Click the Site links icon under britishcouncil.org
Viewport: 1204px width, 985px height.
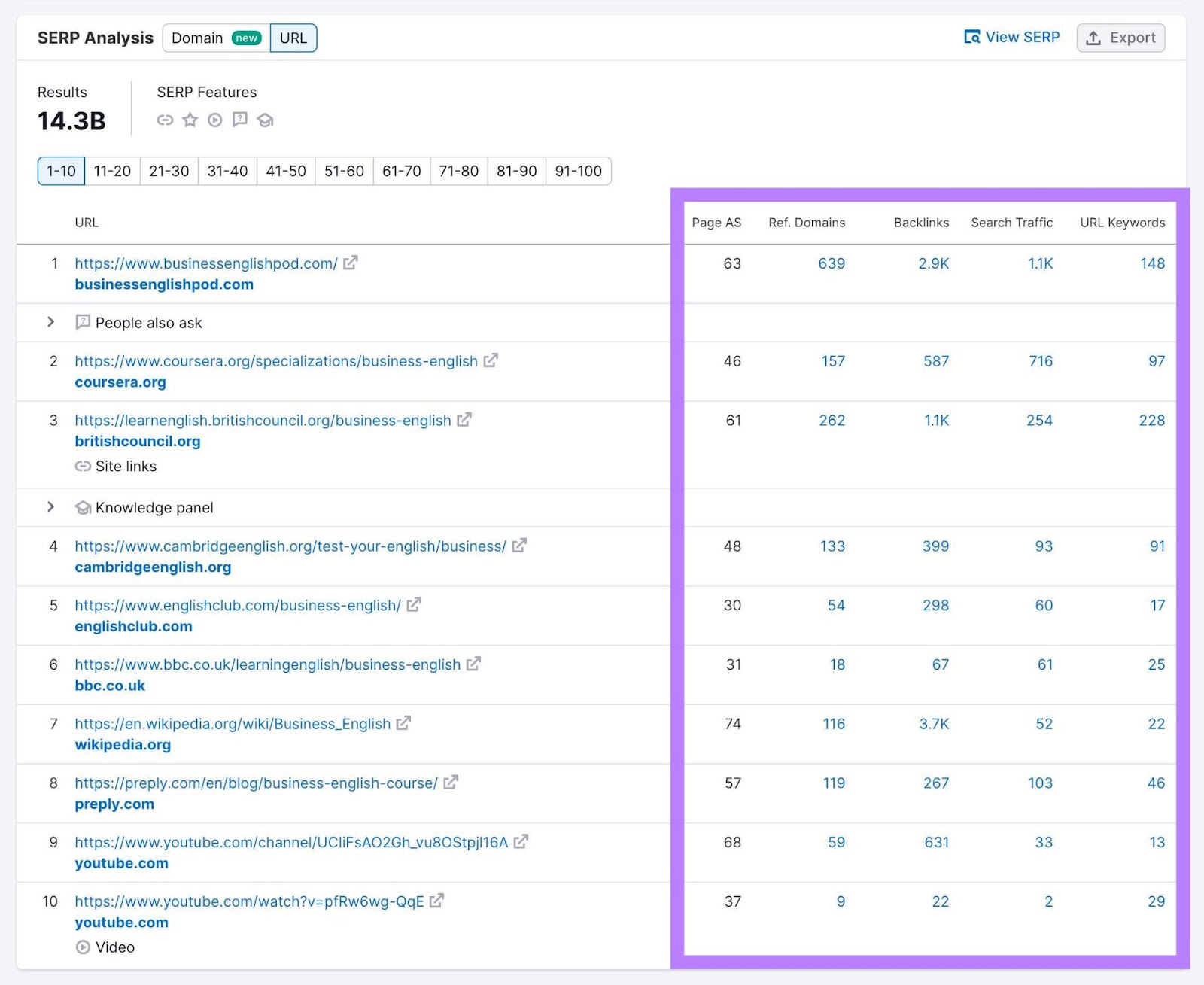point(84,466)
